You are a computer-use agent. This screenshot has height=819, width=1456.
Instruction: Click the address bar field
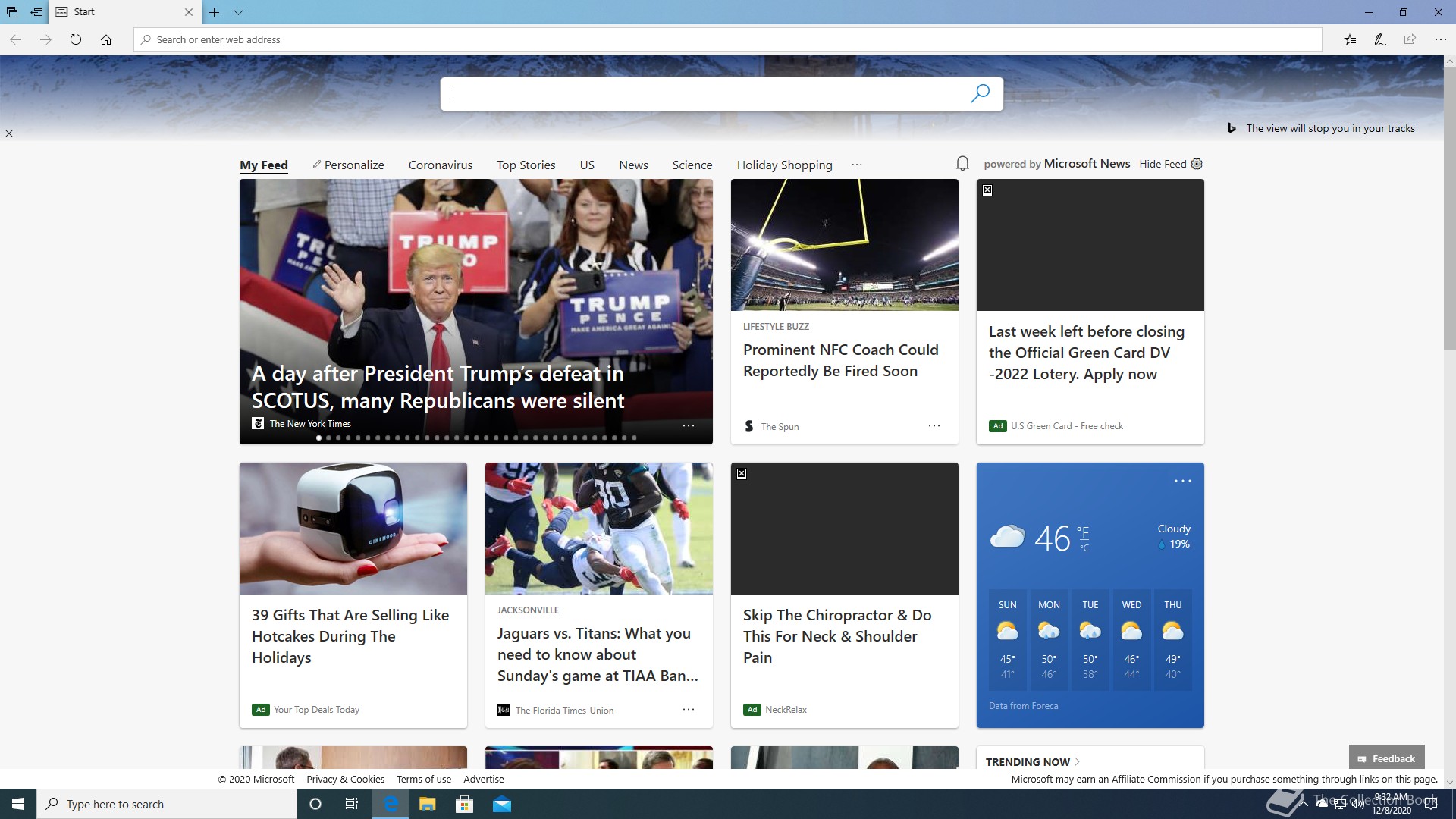coord(728,39)
